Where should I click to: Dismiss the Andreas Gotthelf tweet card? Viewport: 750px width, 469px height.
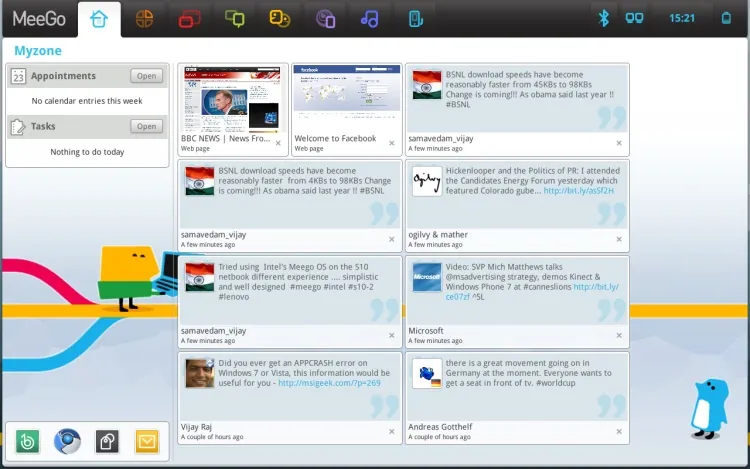619,431
